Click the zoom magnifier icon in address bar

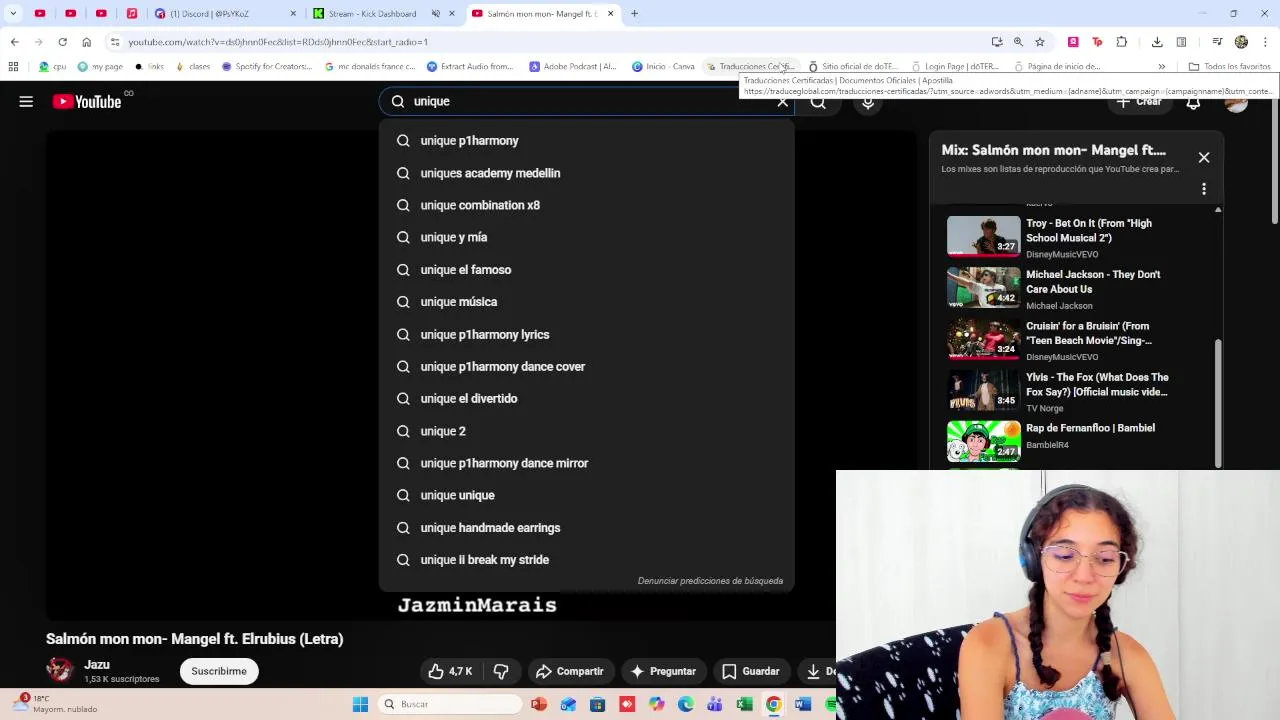coord(1018,42)
